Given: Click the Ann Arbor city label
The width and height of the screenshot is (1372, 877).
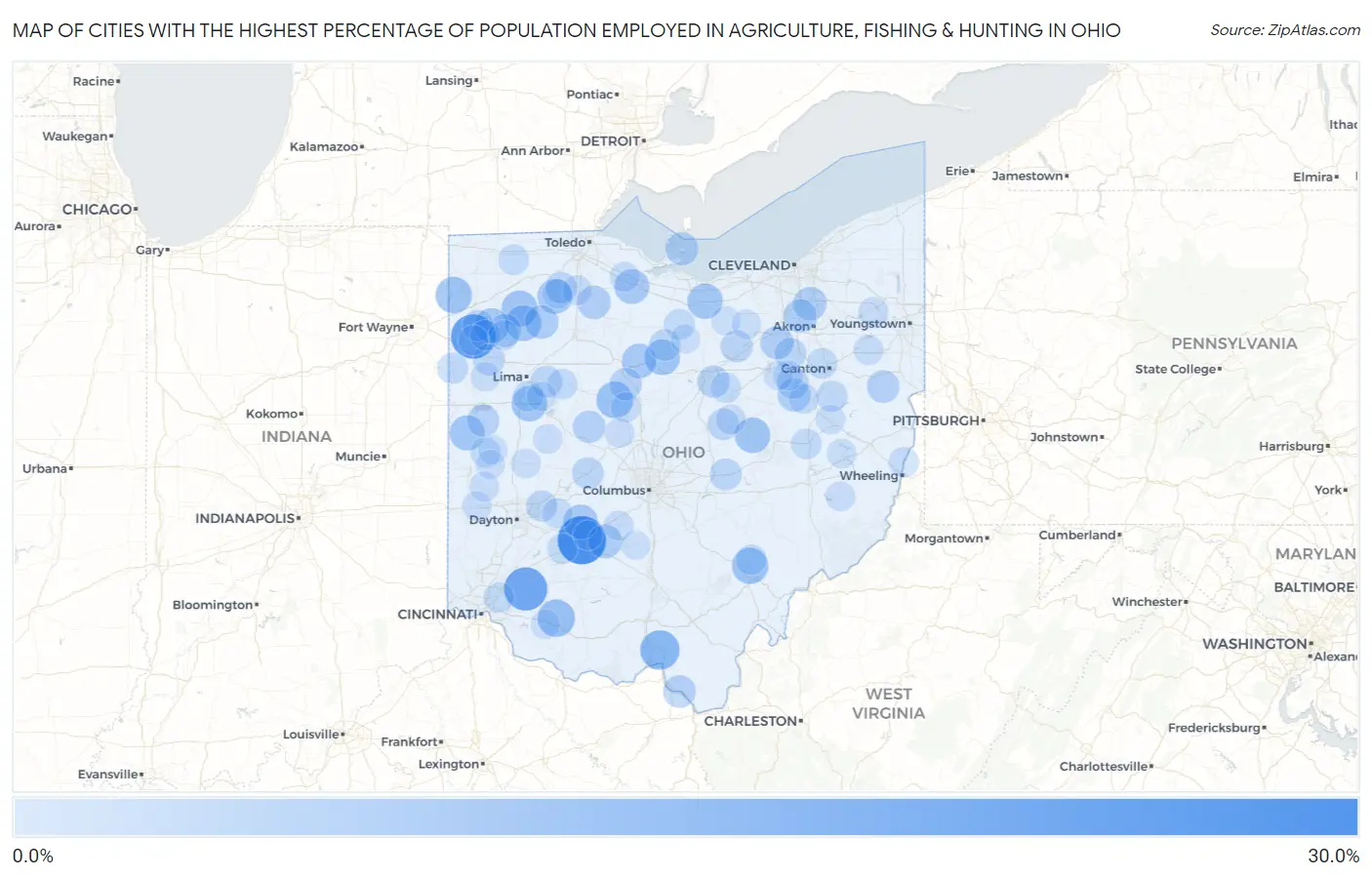Looking at the screenshot, I should [x=533, y=151].
